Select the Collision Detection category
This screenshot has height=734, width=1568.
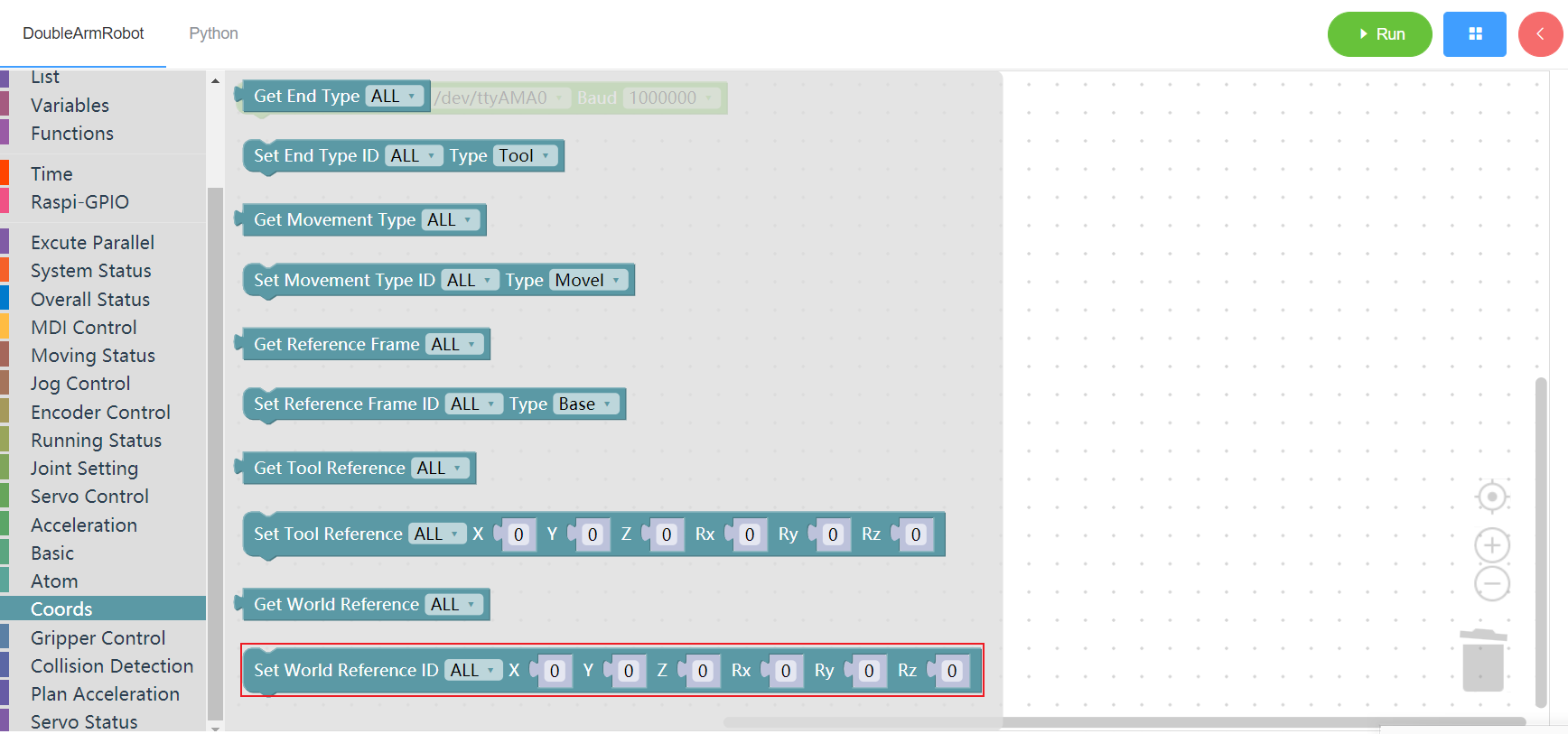tap(103, 665)
